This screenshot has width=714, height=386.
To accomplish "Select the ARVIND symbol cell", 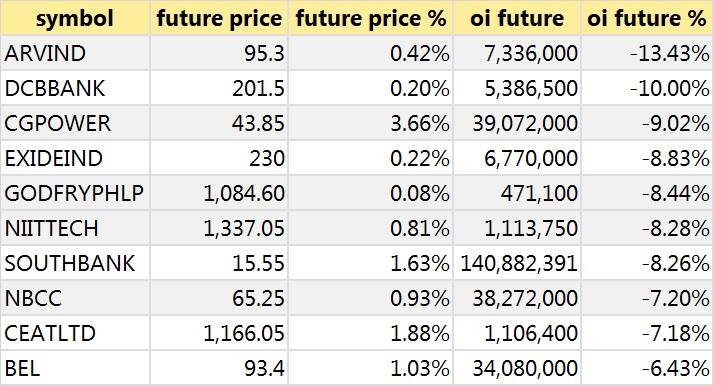I will coord(75,53).
